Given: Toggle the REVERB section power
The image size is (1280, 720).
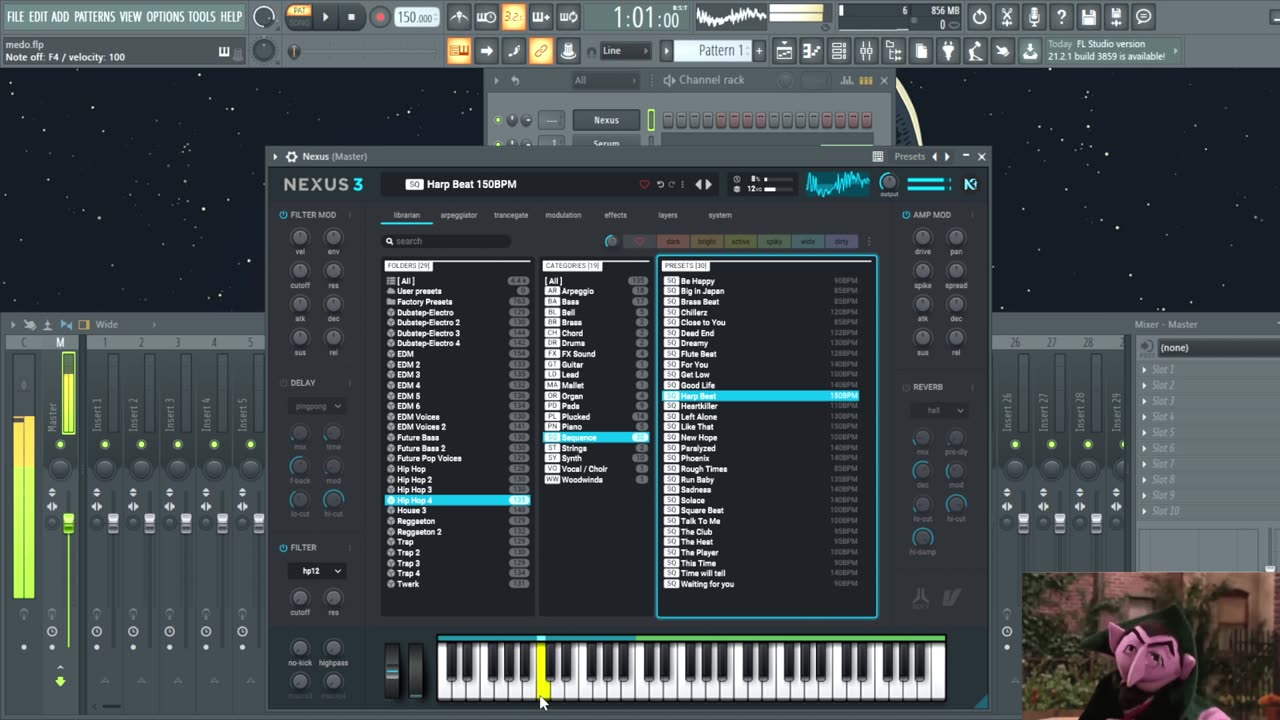Looking at the screenshot, I should pyautogui.click(x=907, y=387).
